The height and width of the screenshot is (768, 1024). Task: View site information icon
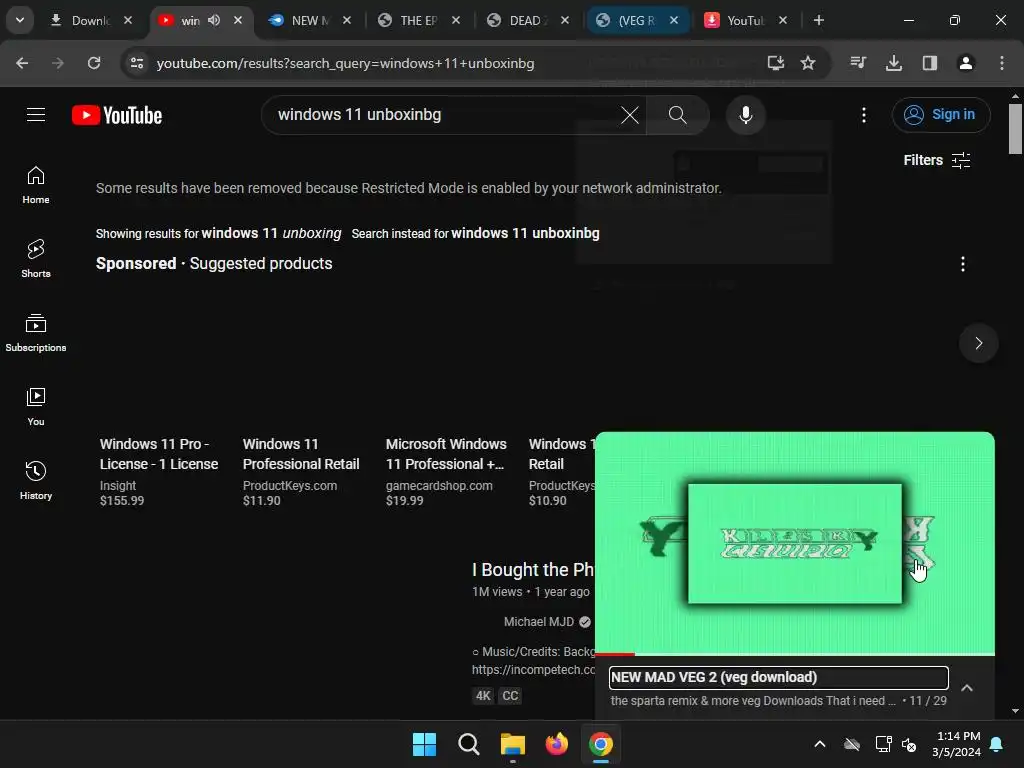[x=136, y=63]
